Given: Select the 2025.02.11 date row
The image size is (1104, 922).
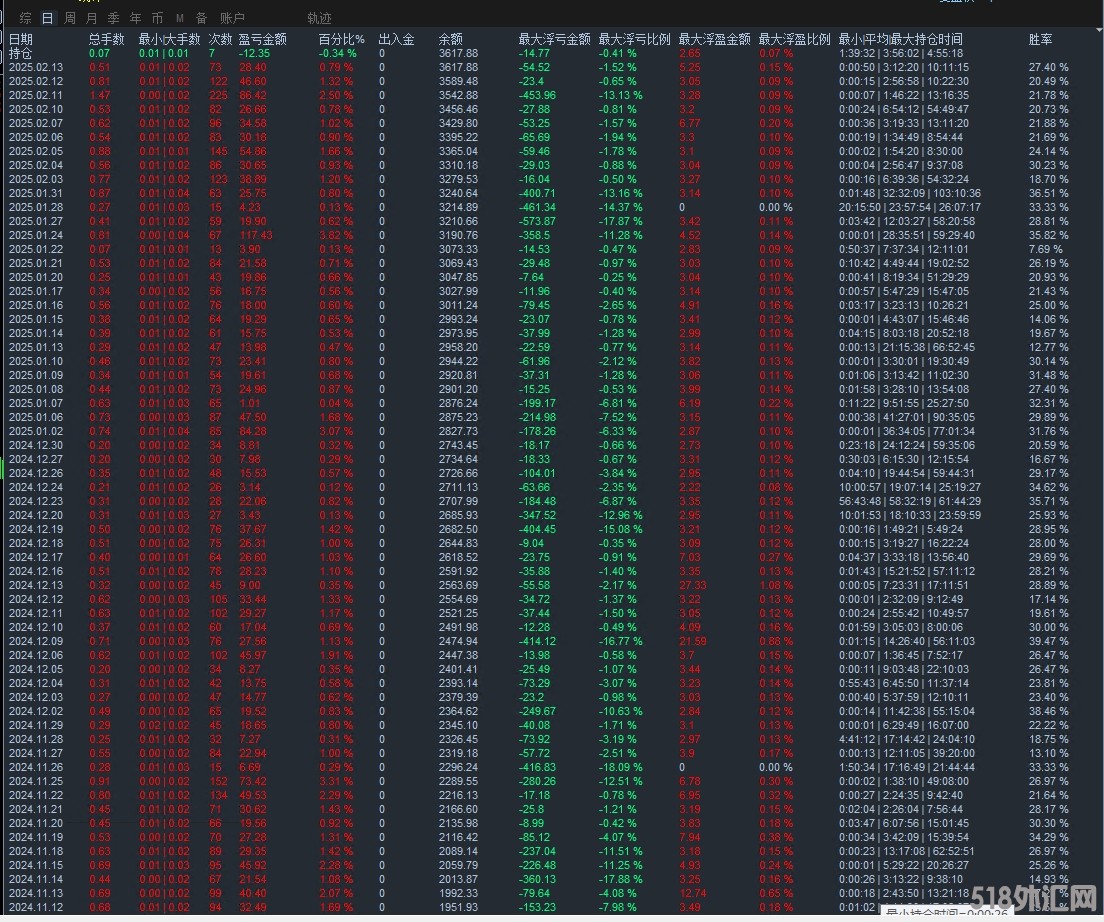Looking at the screenshot, I should 36,95.
